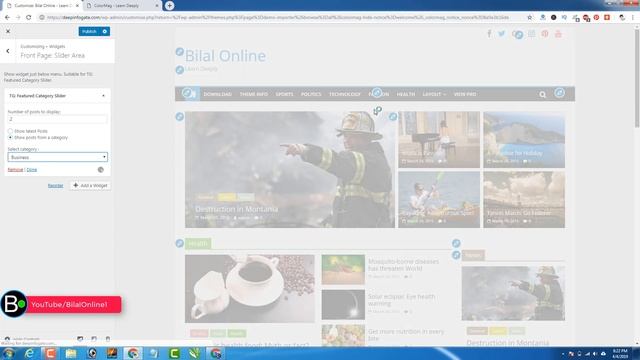
Task: Click the Reorder link
Action: pyautogui.click(x=56, y=186)
